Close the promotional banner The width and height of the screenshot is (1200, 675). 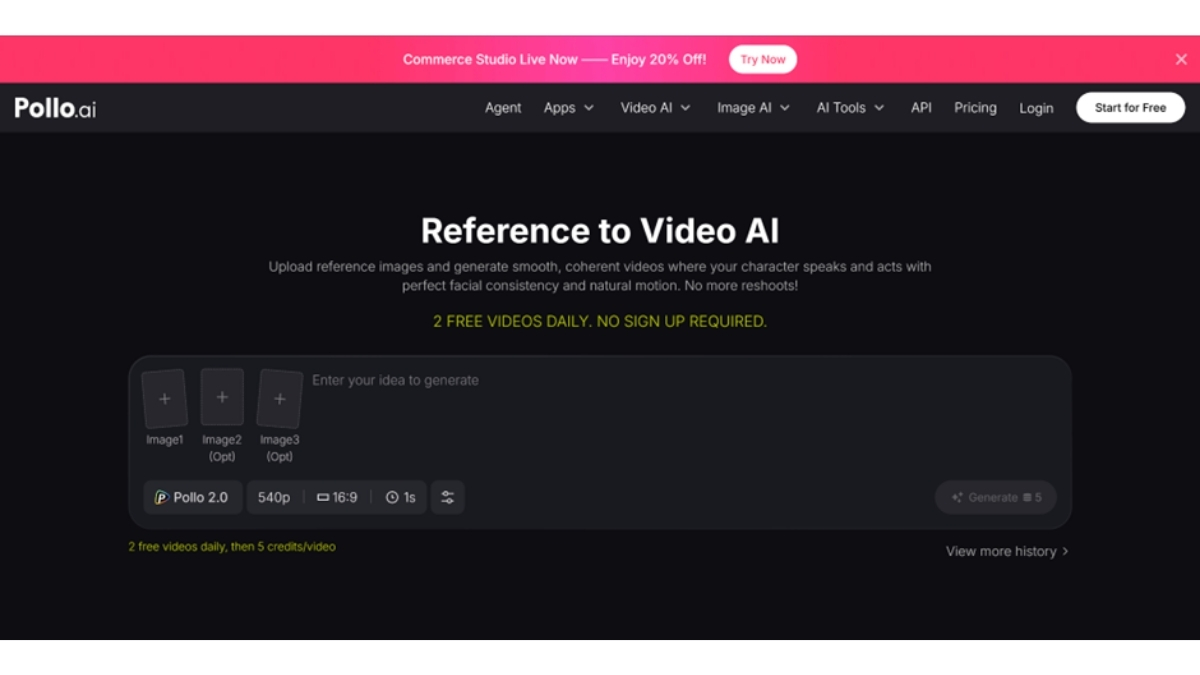(x=1181, y=59)
